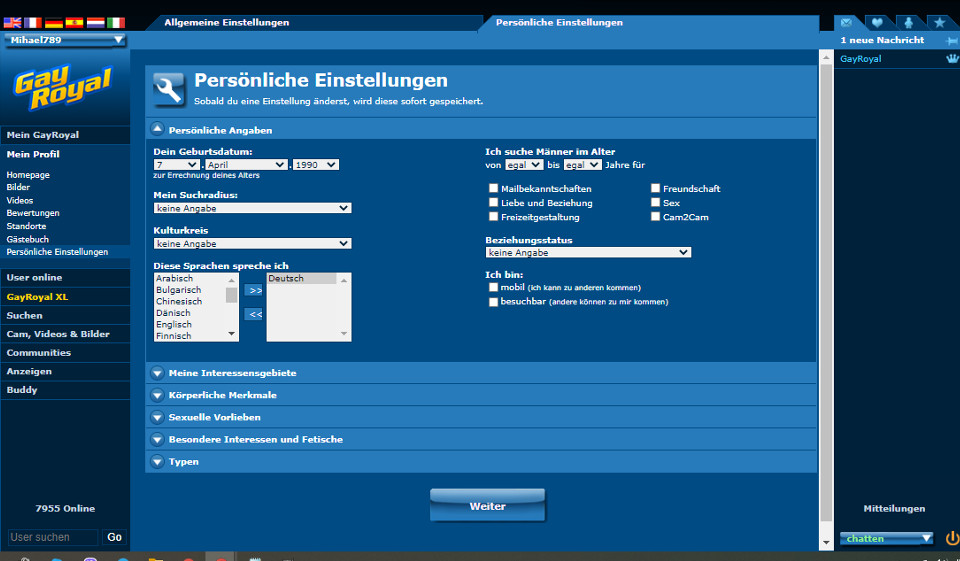Select the Spanish flag icon

coord(74,22)
